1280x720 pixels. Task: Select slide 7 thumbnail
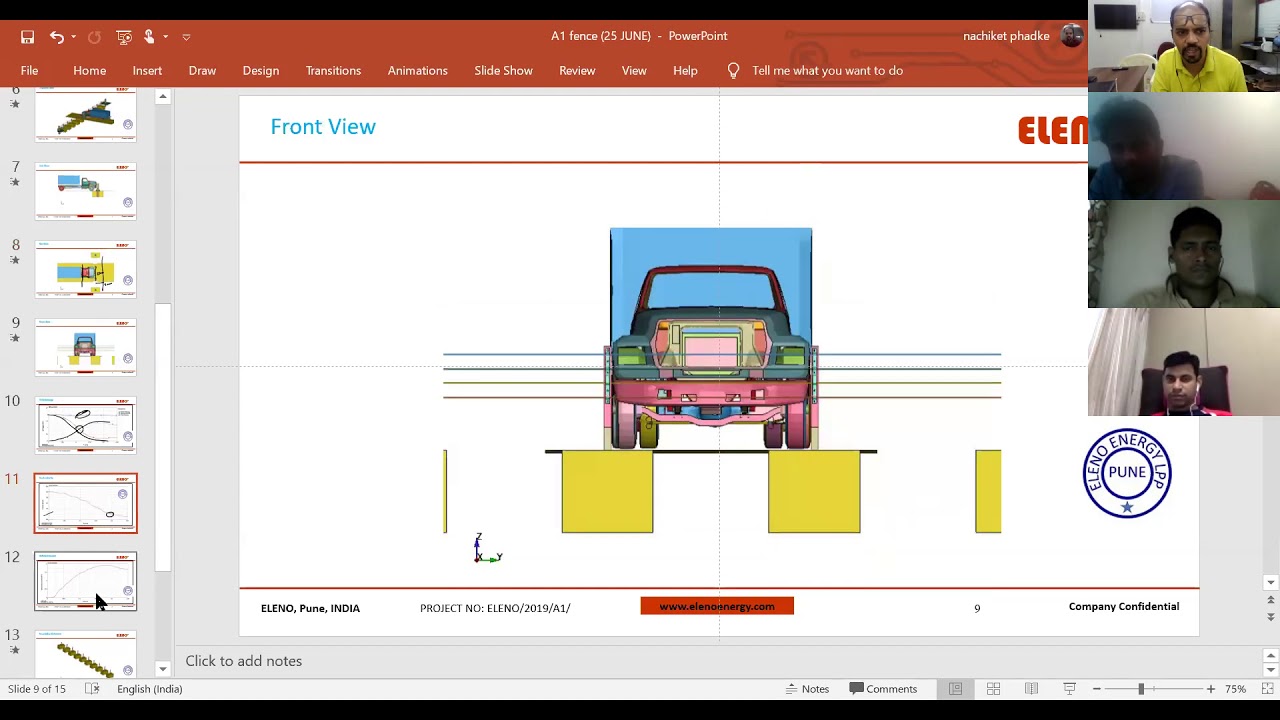(x=85, y=190)
